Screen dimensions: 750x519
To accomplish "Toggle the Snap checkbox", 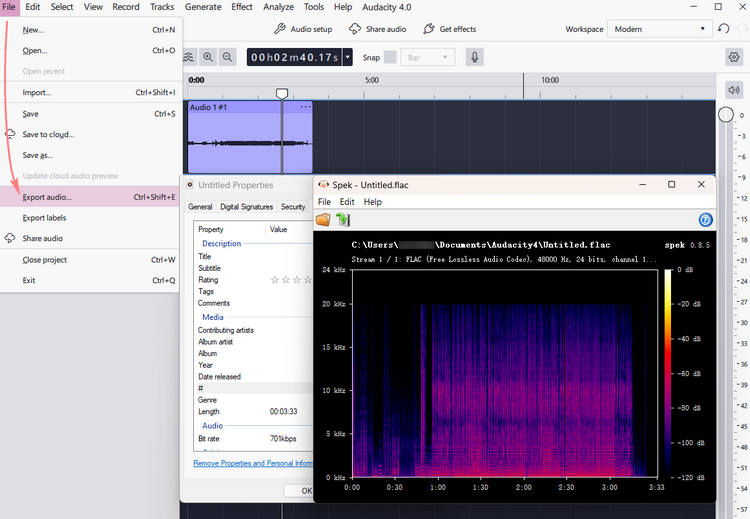I will coord(390,57).
